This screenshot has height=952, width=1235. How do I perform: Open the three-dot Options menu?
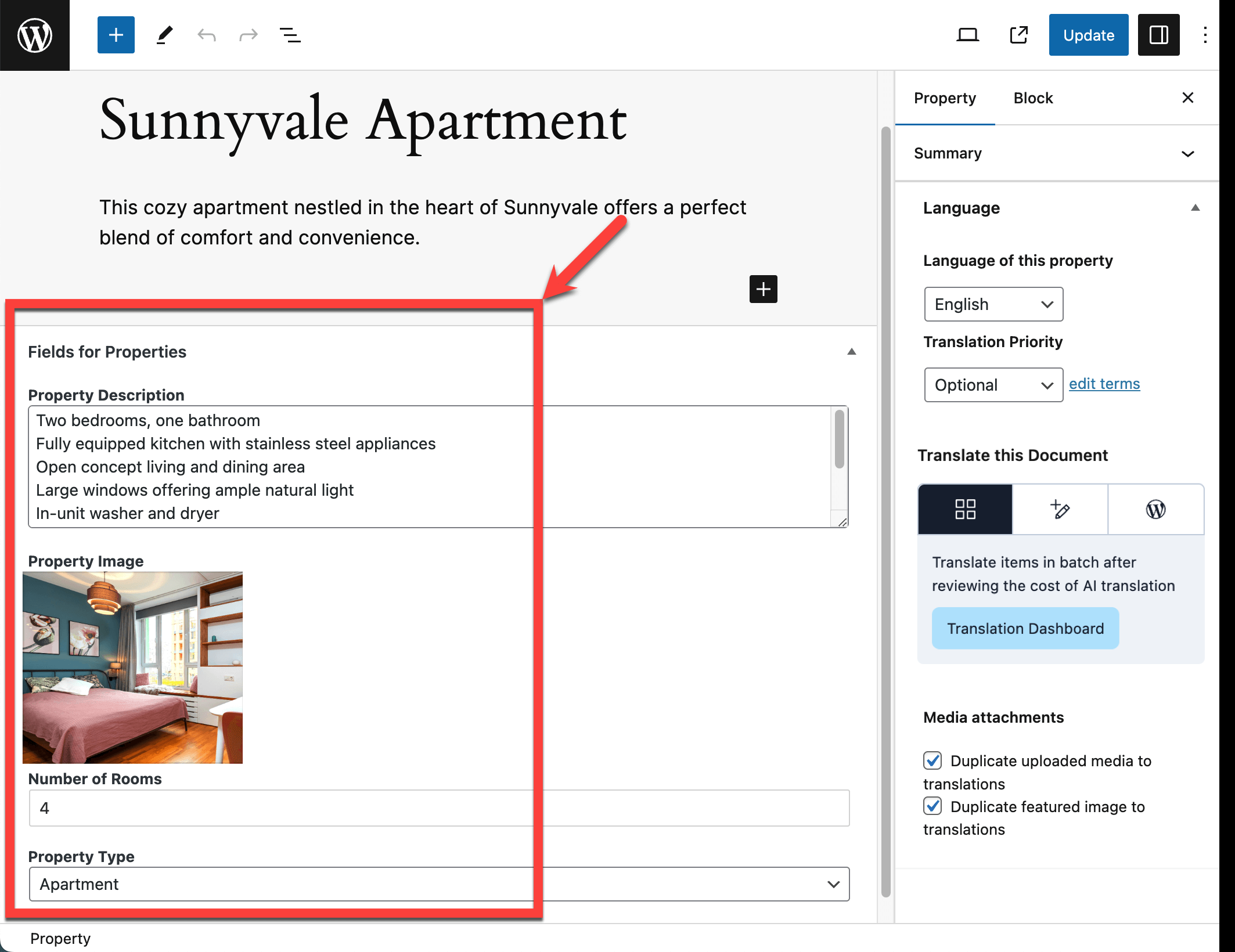[1205, 35]
